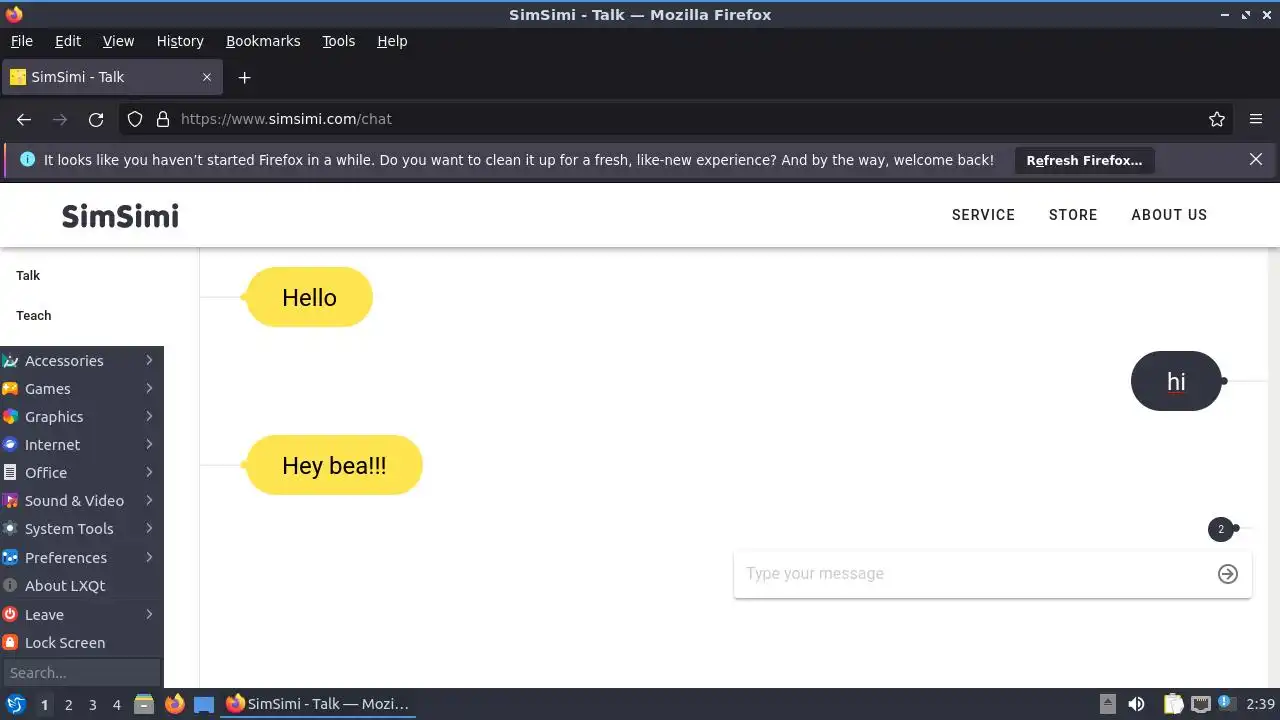Viewport: 1280px width, 720px height.
Task: Expand the Sound & Video submenu
Action: [x=82, y=500]
